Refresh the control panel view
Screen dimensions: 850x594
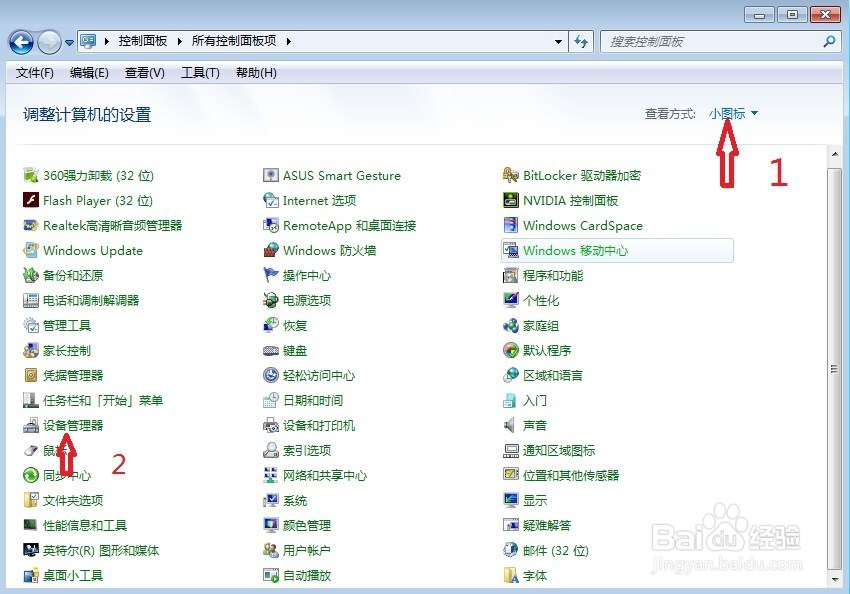tap(581, 41)
